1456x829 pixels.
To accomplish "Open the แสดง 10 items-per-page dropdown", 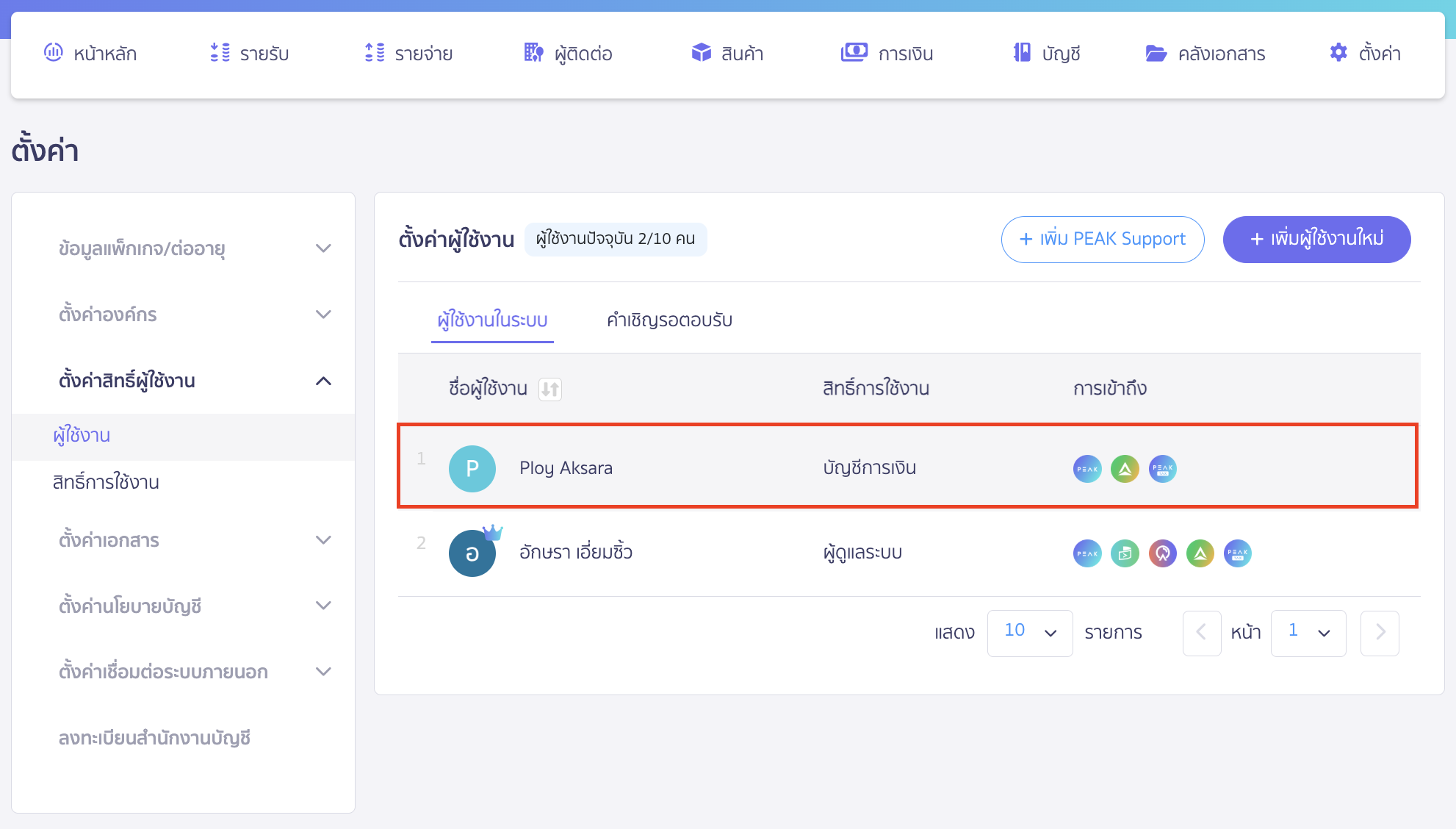I will pyautogui.click(x=1029, y=633).
